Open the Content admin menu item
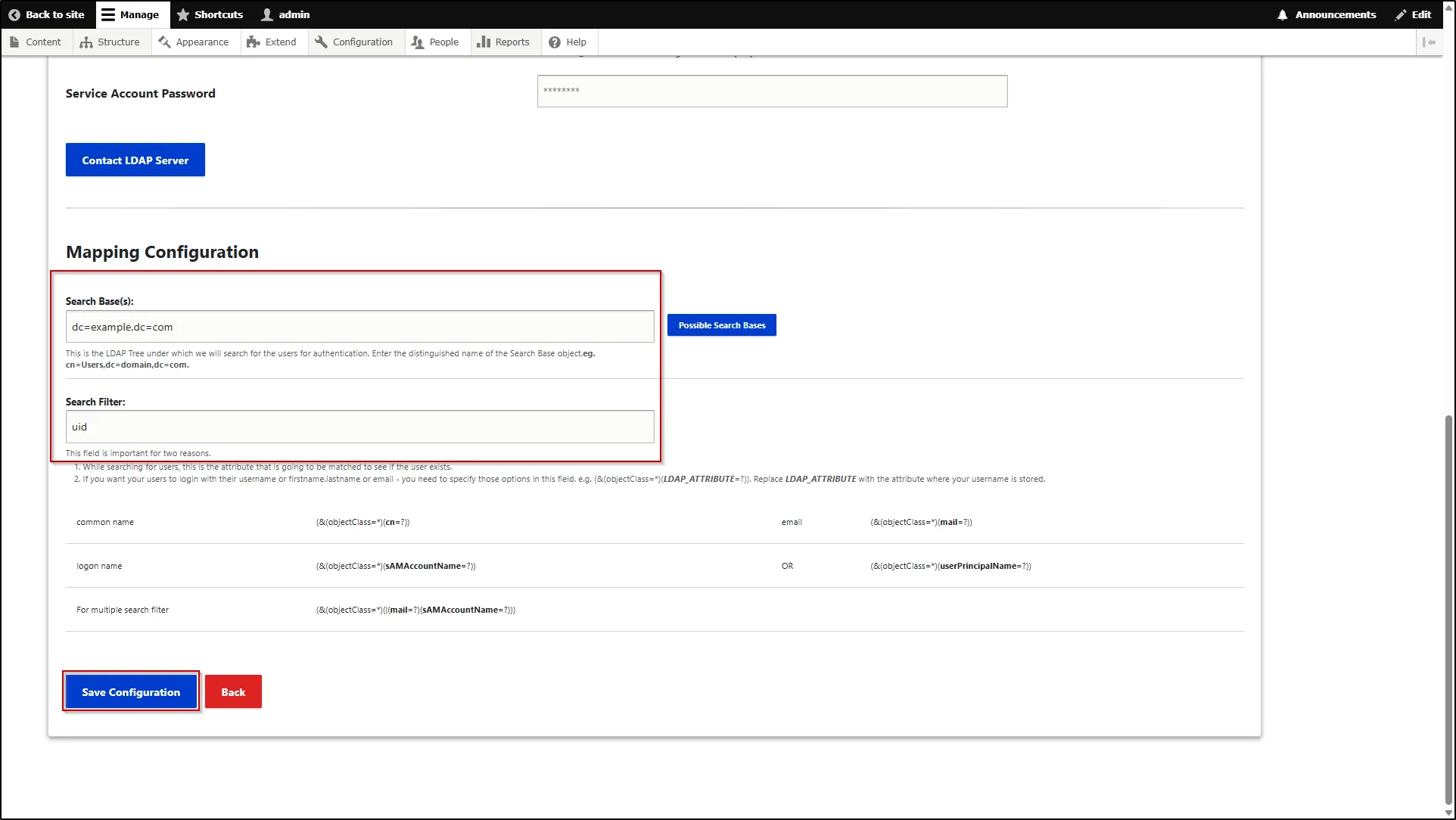This screenshot has width=1456, height=820. point(36,42)
